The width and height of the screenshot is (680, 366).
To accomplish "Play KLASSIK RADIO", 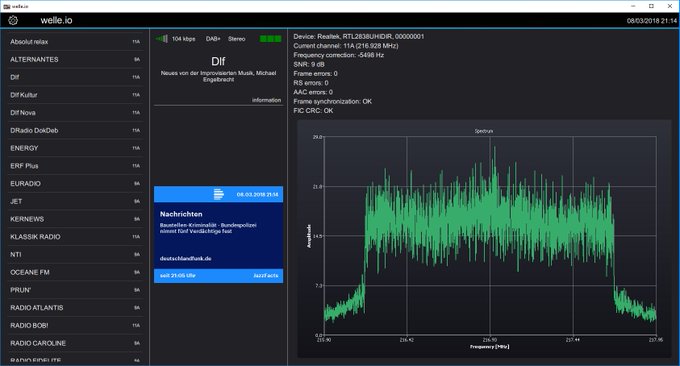I will [75, 237].
